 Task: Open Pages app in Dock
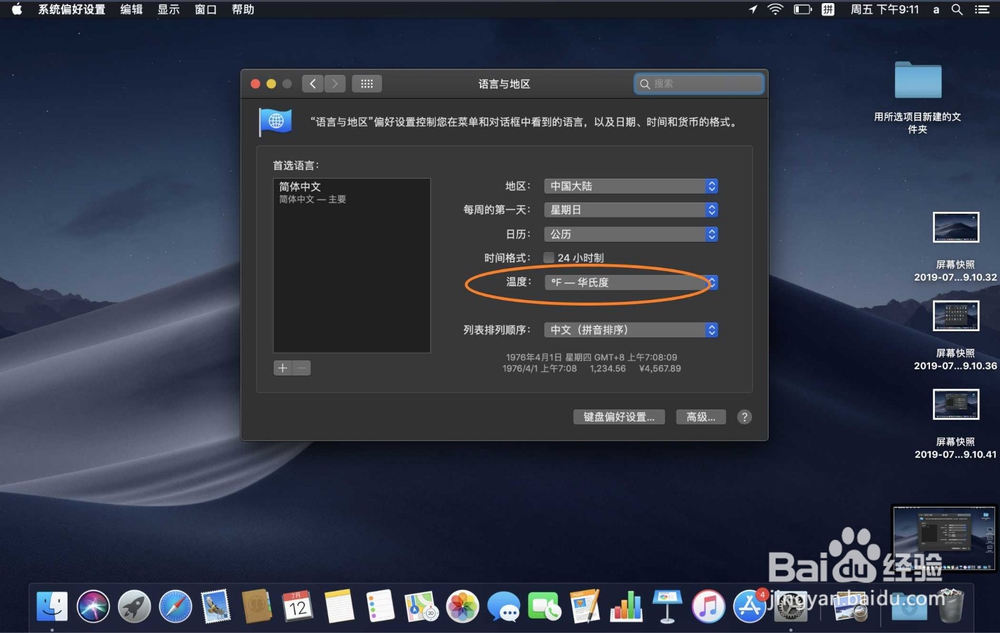coord(585,606)
